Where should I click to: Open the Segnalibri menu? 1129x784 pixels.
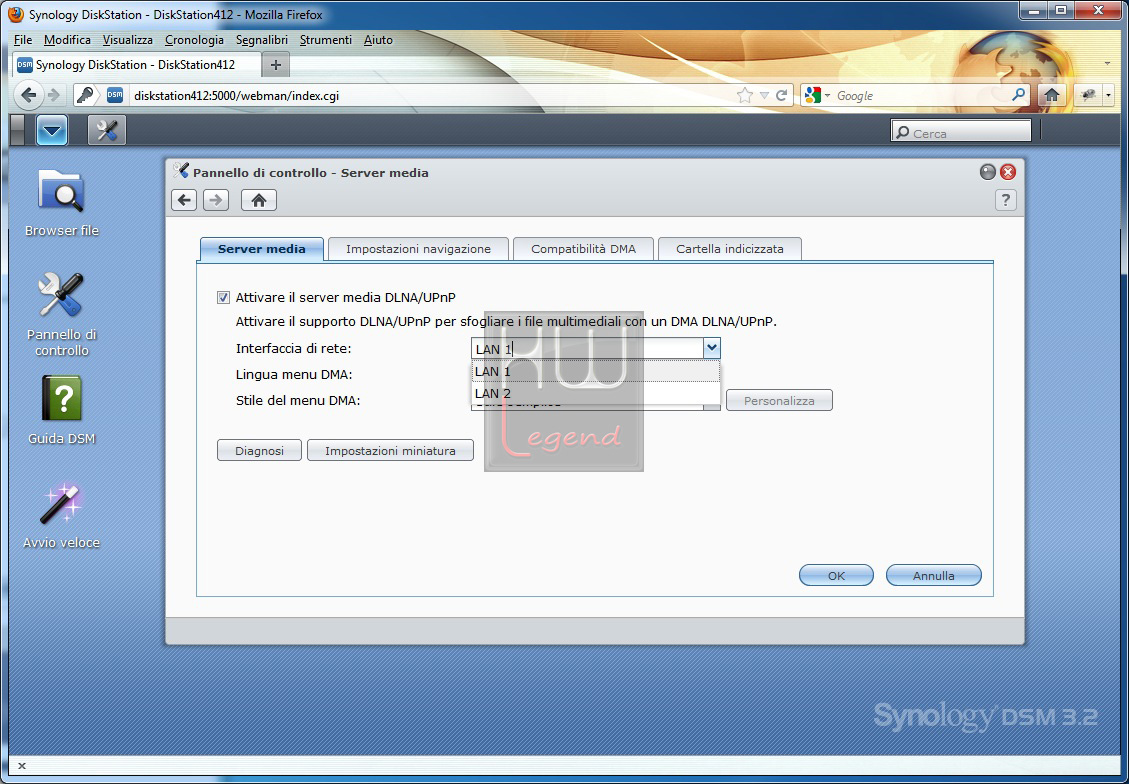262,40
